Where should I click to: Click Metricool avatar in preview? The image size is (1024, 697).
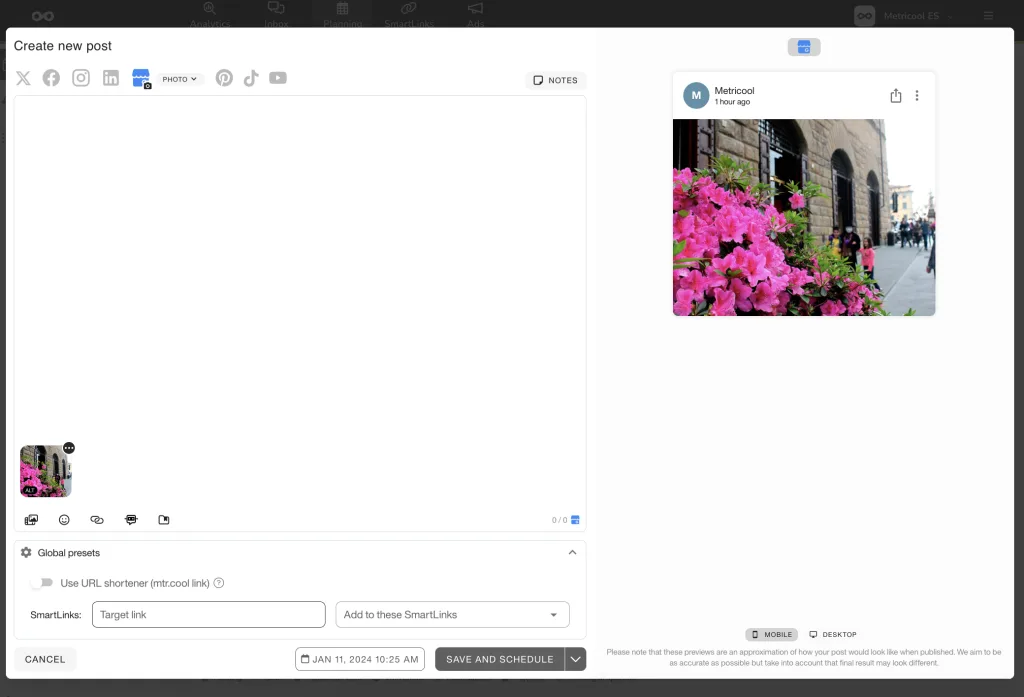coord(696,95)
